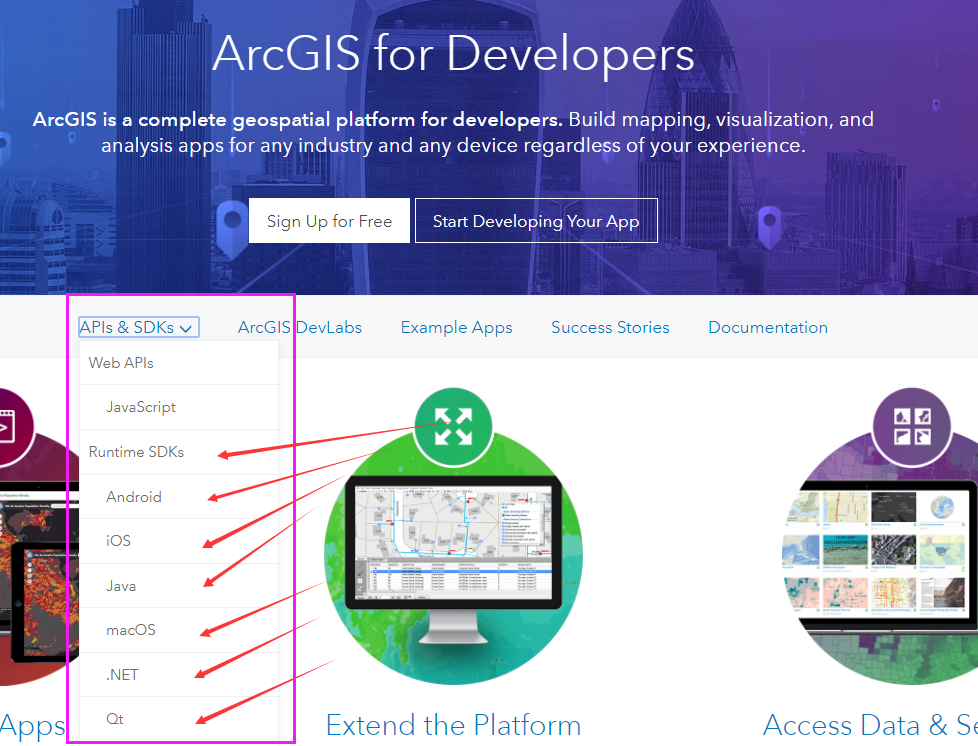This screenshot has width=978, height=746.
Task: Click the green expand-arrows Extend icon
Action: pyautogui.click(x=453, y=427)
